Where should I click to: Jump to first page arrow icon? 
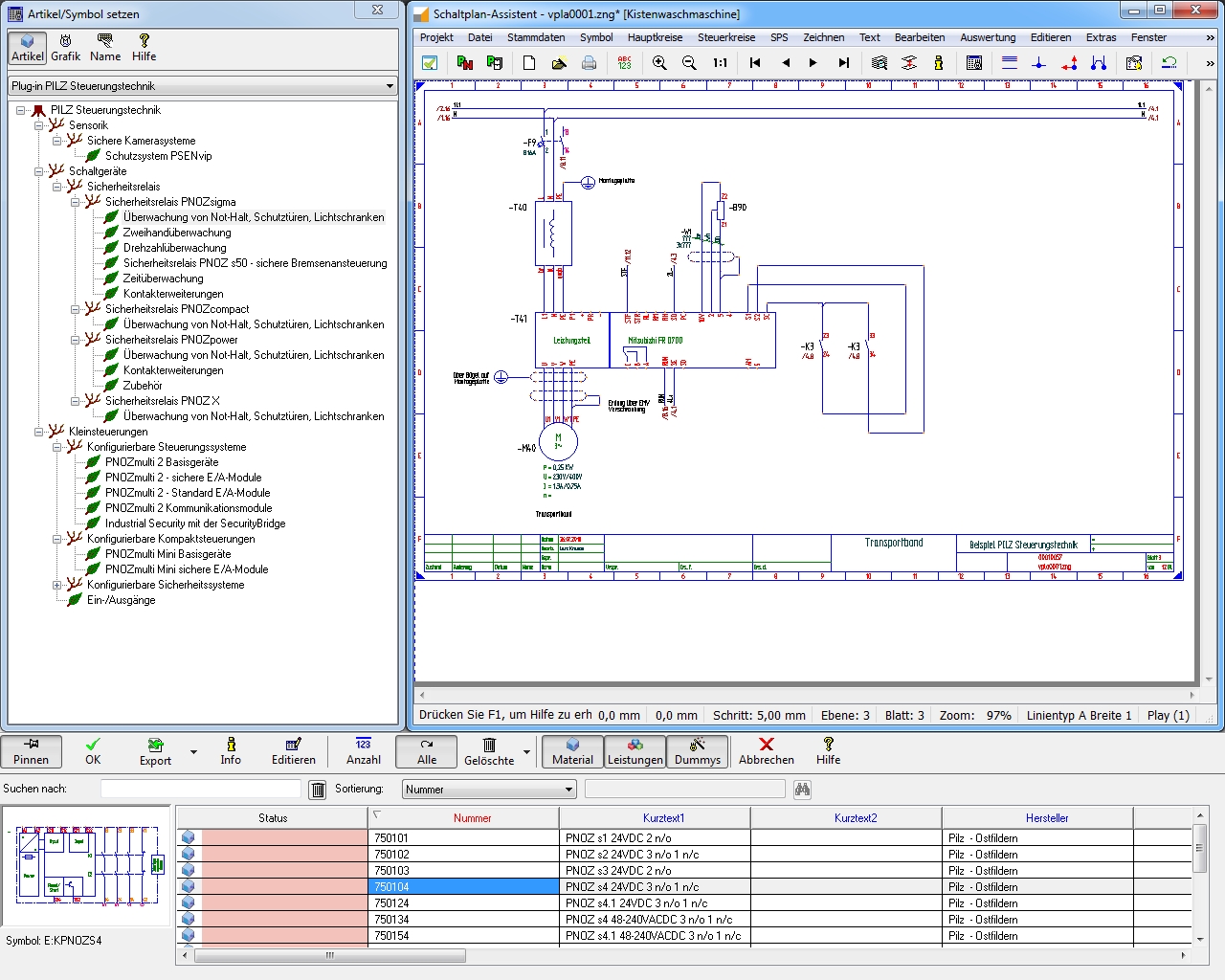click(755, 63)
